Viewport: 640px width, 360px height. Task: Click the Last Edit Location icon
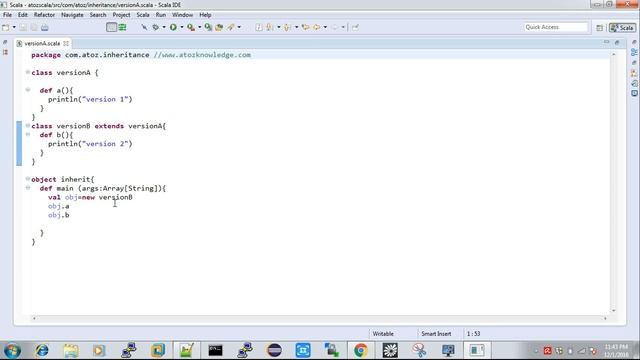coord(305,27)
